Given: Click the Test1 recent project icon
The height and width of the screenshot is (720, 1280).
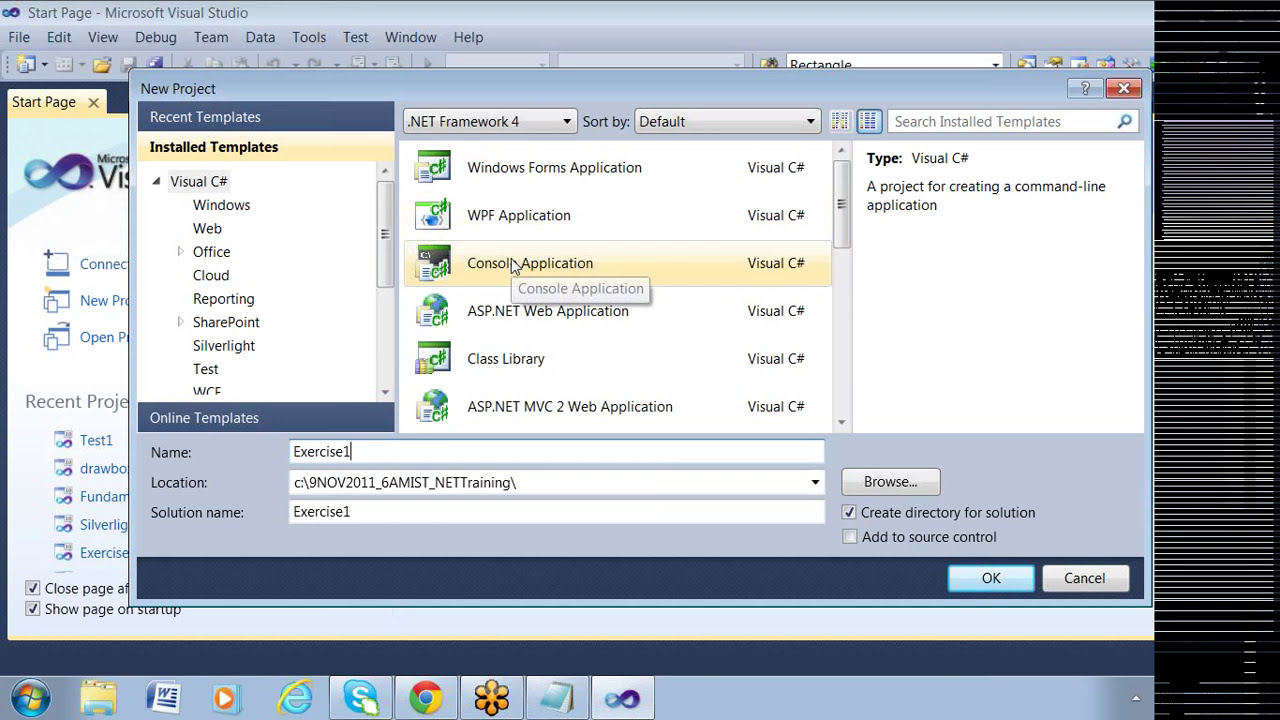Looking at the screenshot, I should point(63,440).
